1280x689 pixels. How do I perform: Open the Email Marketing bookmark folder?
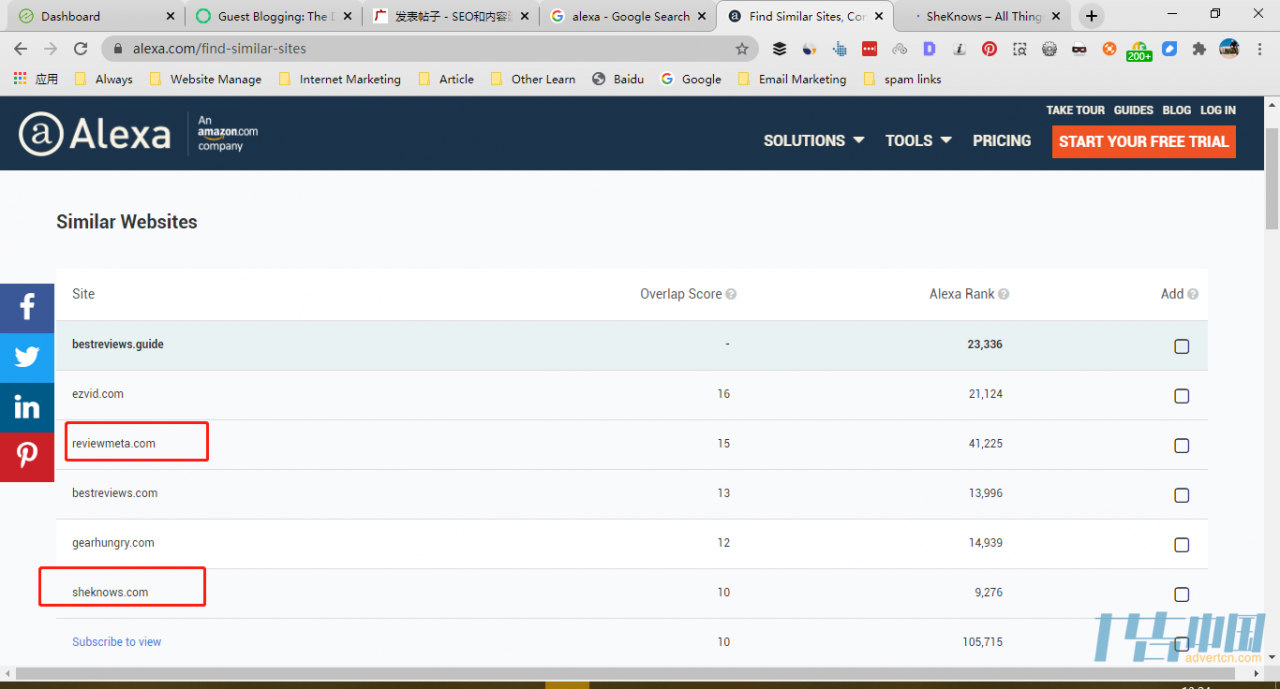click(x=792, y=79)
